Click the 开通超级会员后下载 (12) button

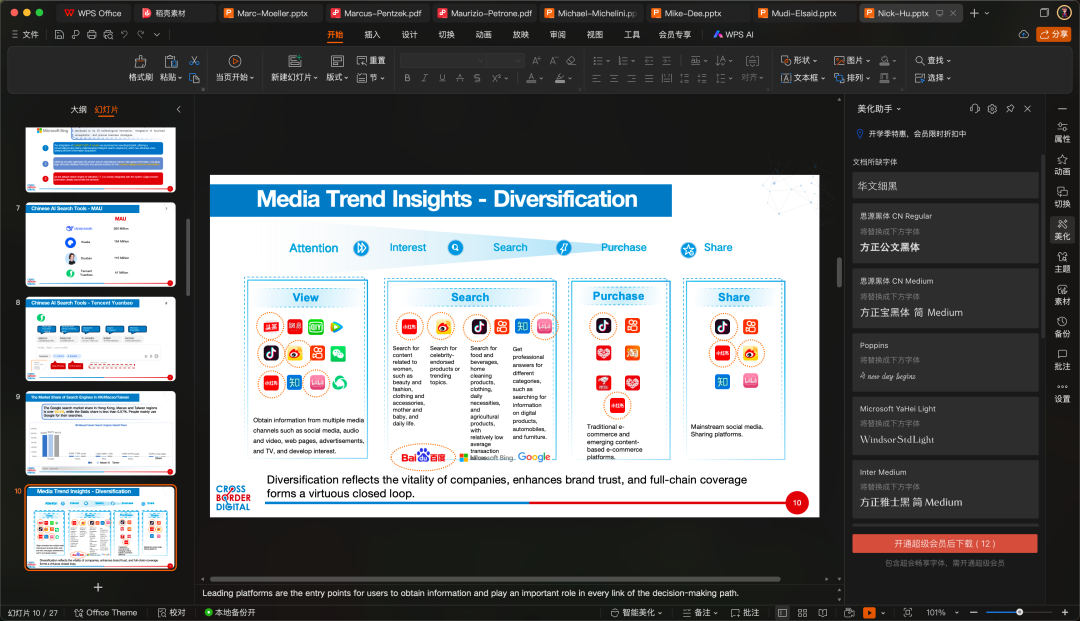coord(944,543)
